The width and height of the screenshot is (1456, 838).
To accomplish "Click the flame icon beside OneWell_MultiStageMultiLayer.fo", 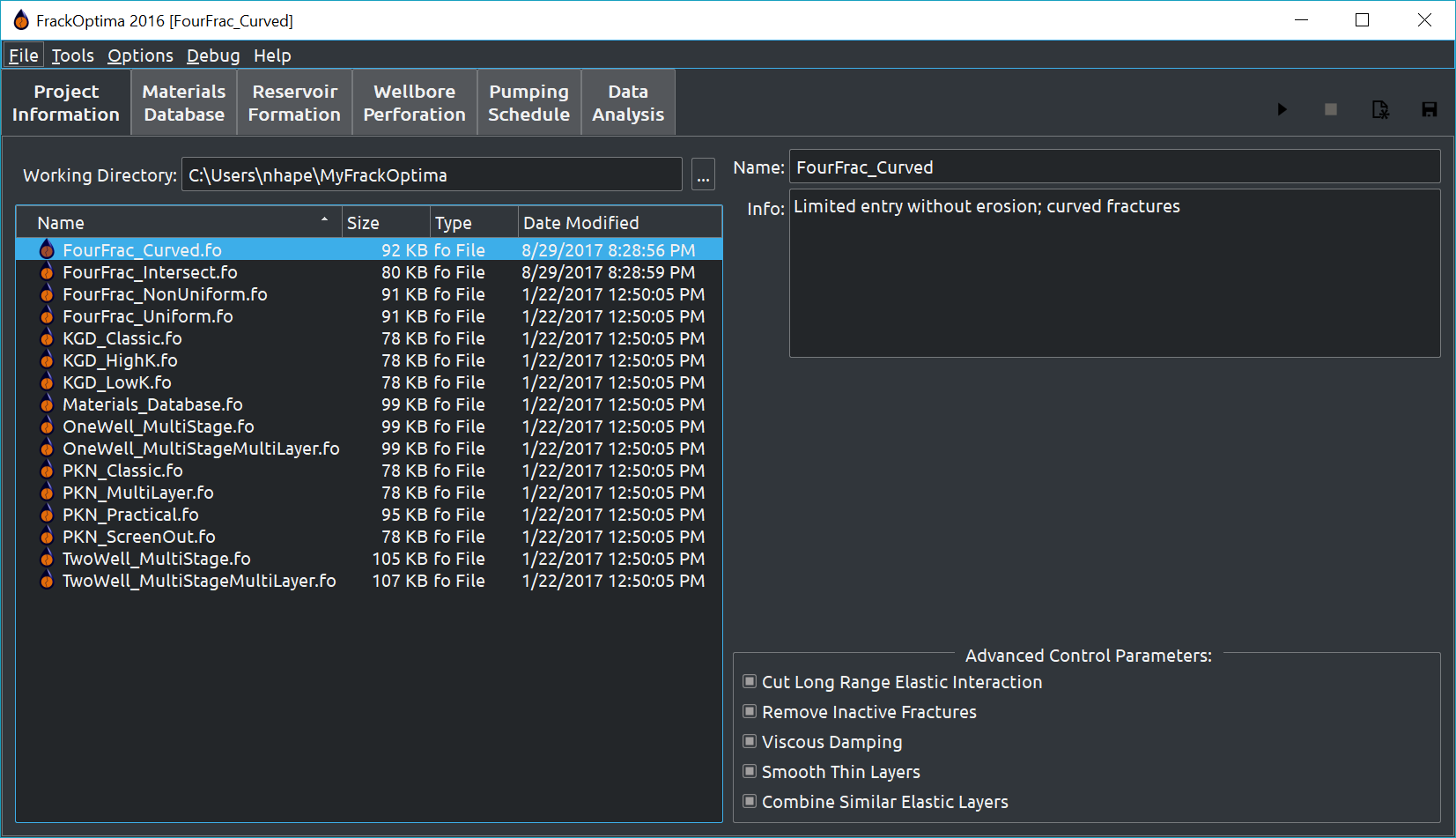I will pos(47,448).
